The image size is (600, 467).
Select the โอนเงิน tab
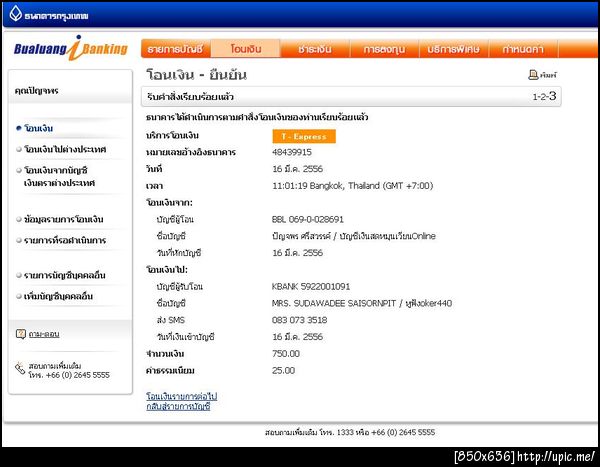coord(246,49)
